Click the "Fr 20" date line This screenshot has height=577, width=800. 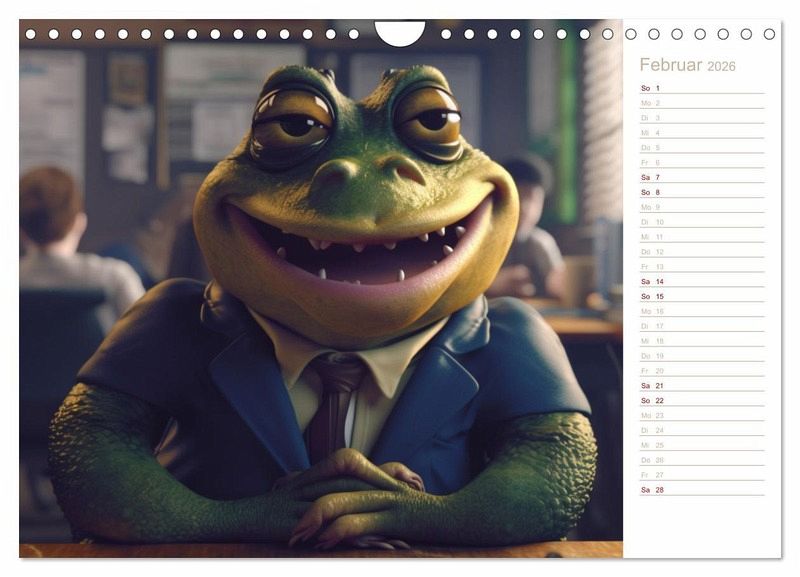tap(700, 370)
